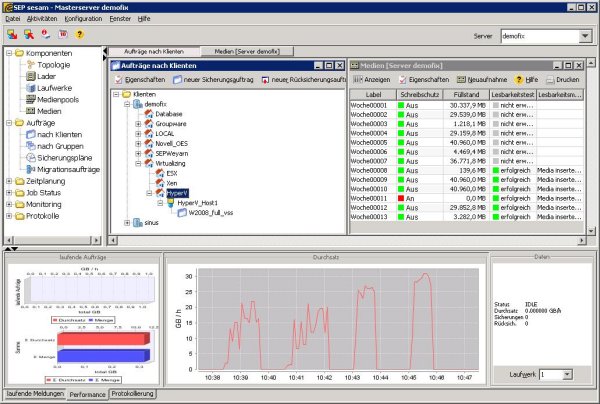Screen dimensions: 600x404
Task: Switch to Aufträge nach Klienten tab
Action: coord(154,51)
